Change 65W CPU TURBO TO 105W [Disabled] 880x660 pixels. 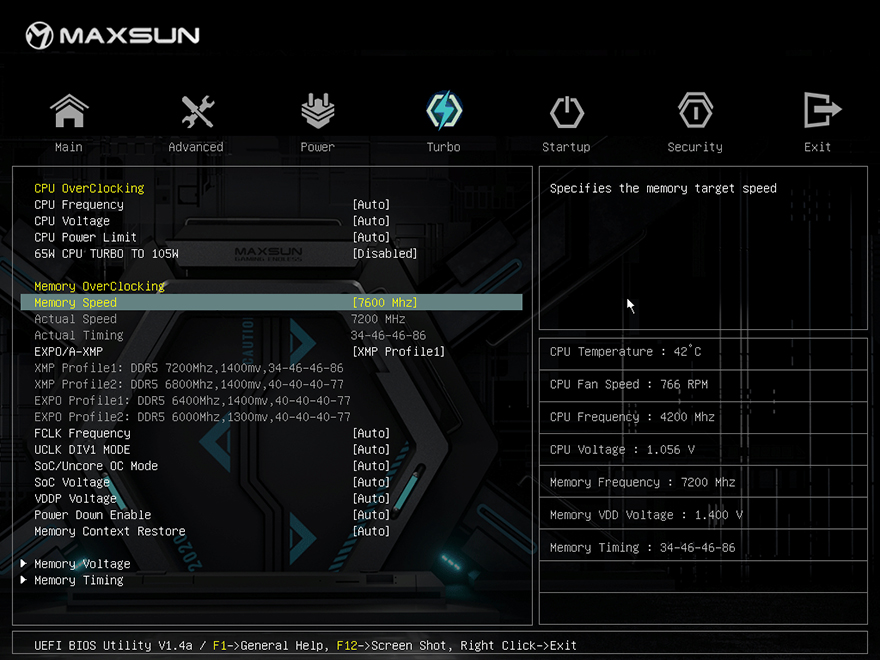[384, 253]
